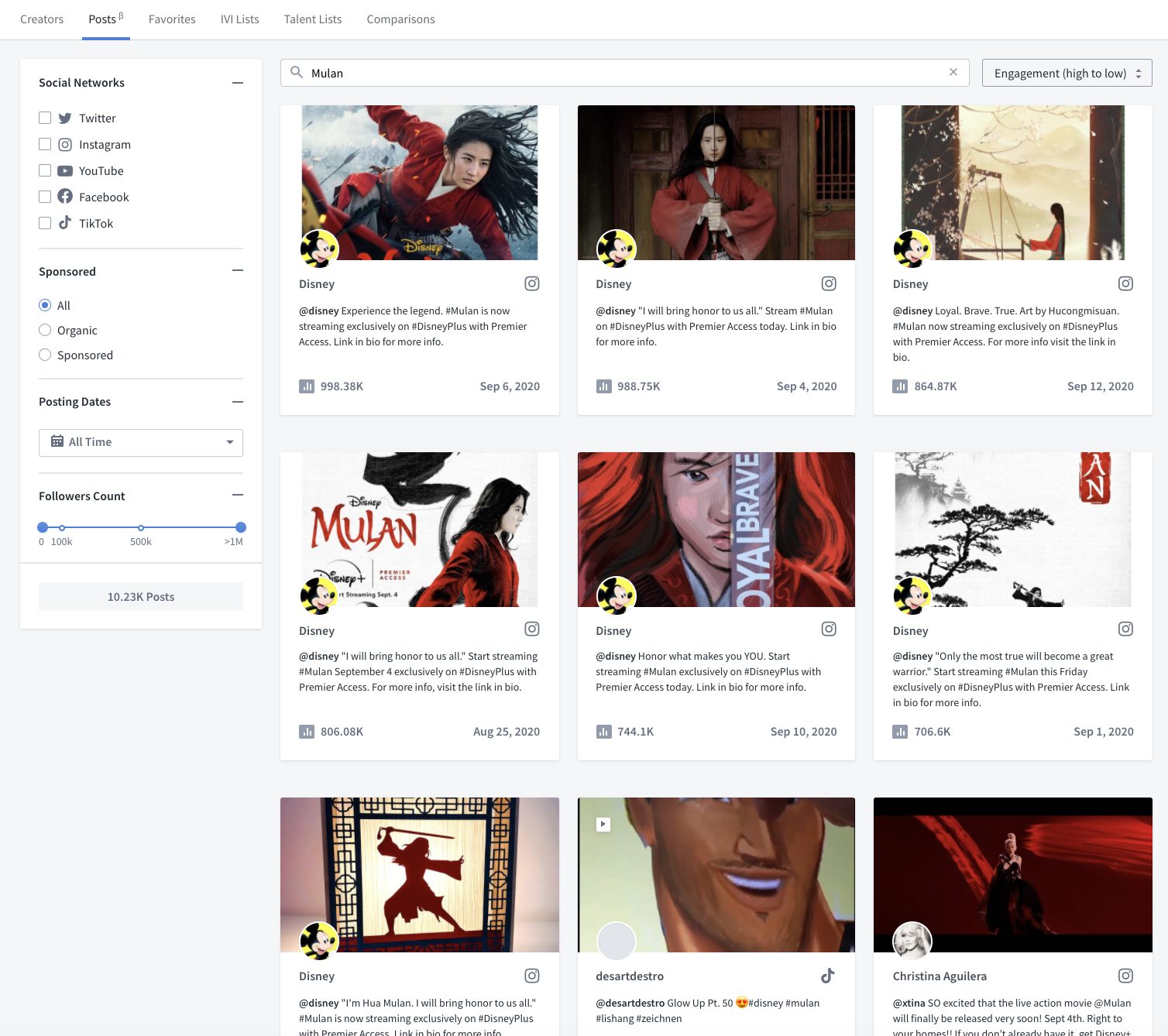Image resolution: width=1168 pixels, height=1036 pixels.
Task: Open the BRAVE illustration thumbnail
Action: point(716,529)
